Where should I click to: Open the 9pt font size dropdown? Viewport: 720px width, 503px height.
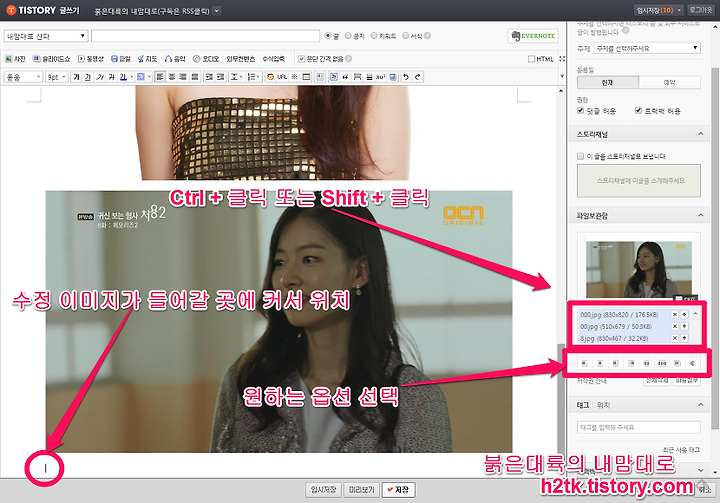tap(56, 77)
